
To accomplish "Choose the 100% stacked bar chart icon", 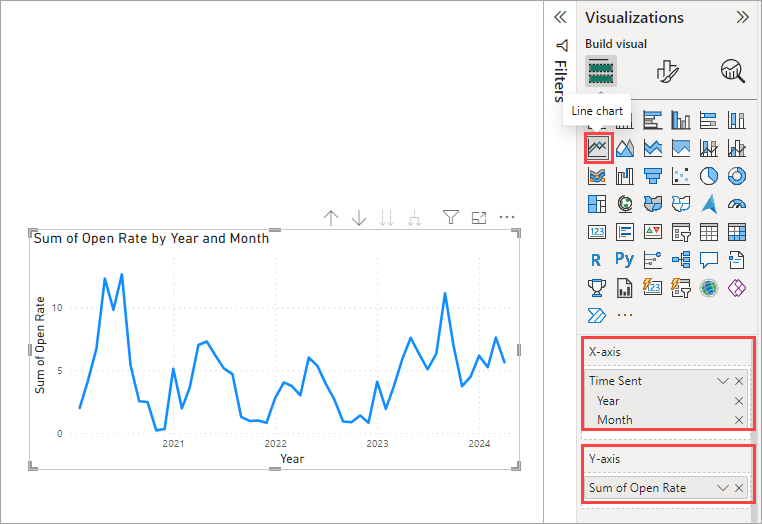I will click(709, 120).
